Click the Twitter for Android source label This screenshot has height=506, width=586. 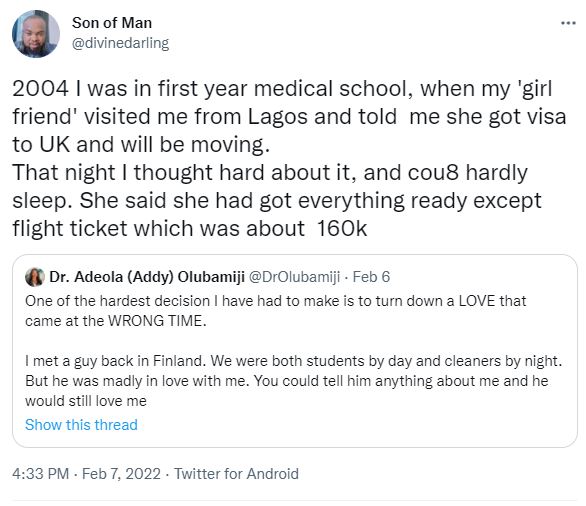236,473
